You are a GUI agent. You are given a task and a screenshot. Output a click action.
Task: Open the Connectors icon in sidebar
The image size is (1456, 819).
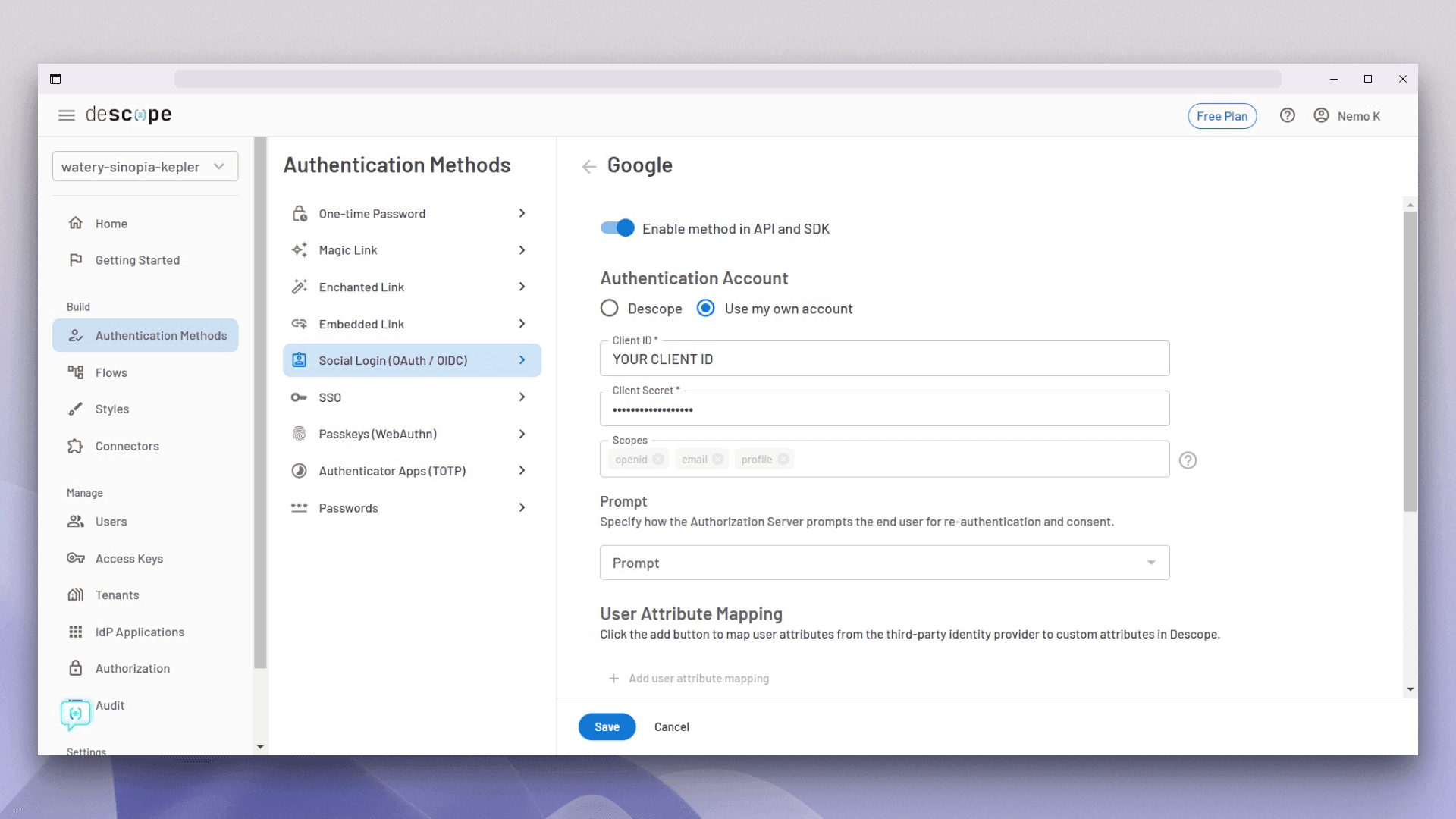[76, 446]
